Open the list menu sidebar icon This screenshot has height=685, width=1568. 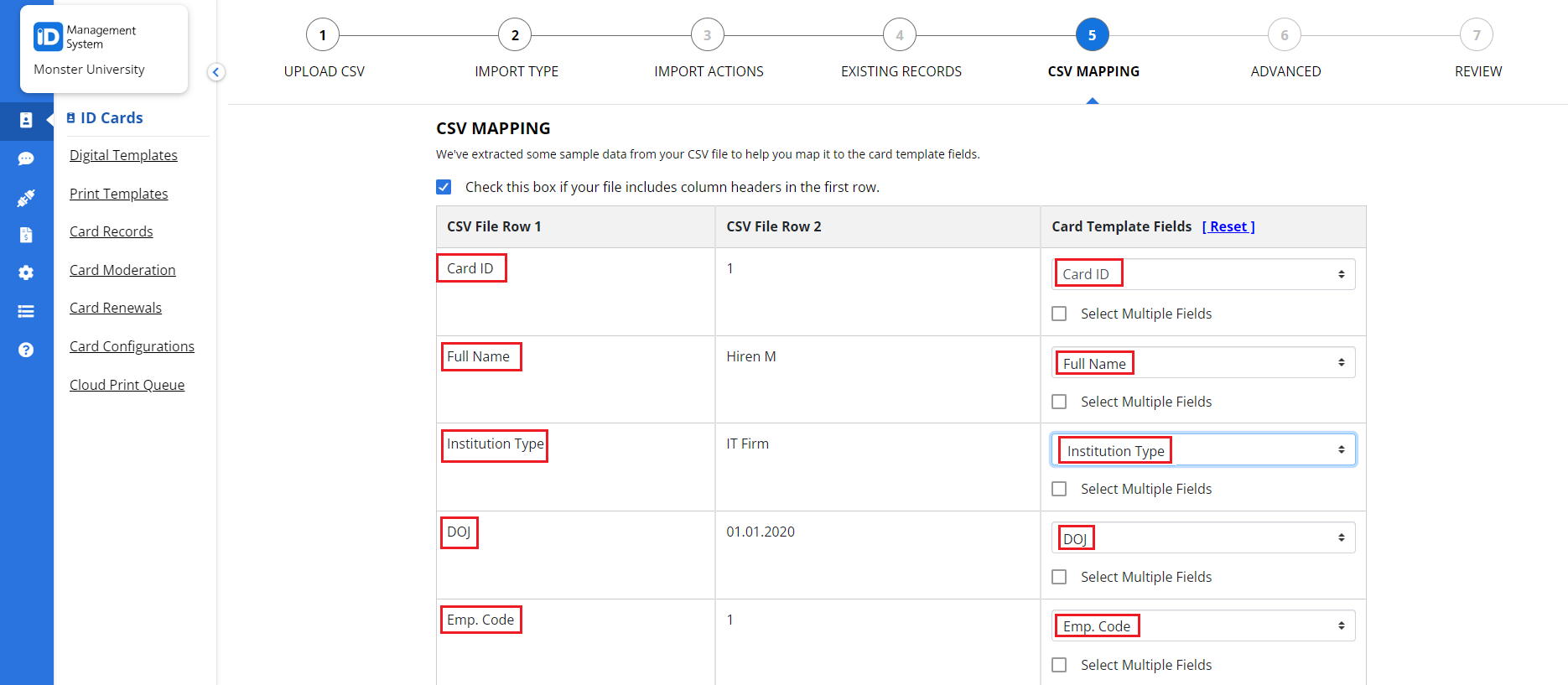tap(26, 311)
